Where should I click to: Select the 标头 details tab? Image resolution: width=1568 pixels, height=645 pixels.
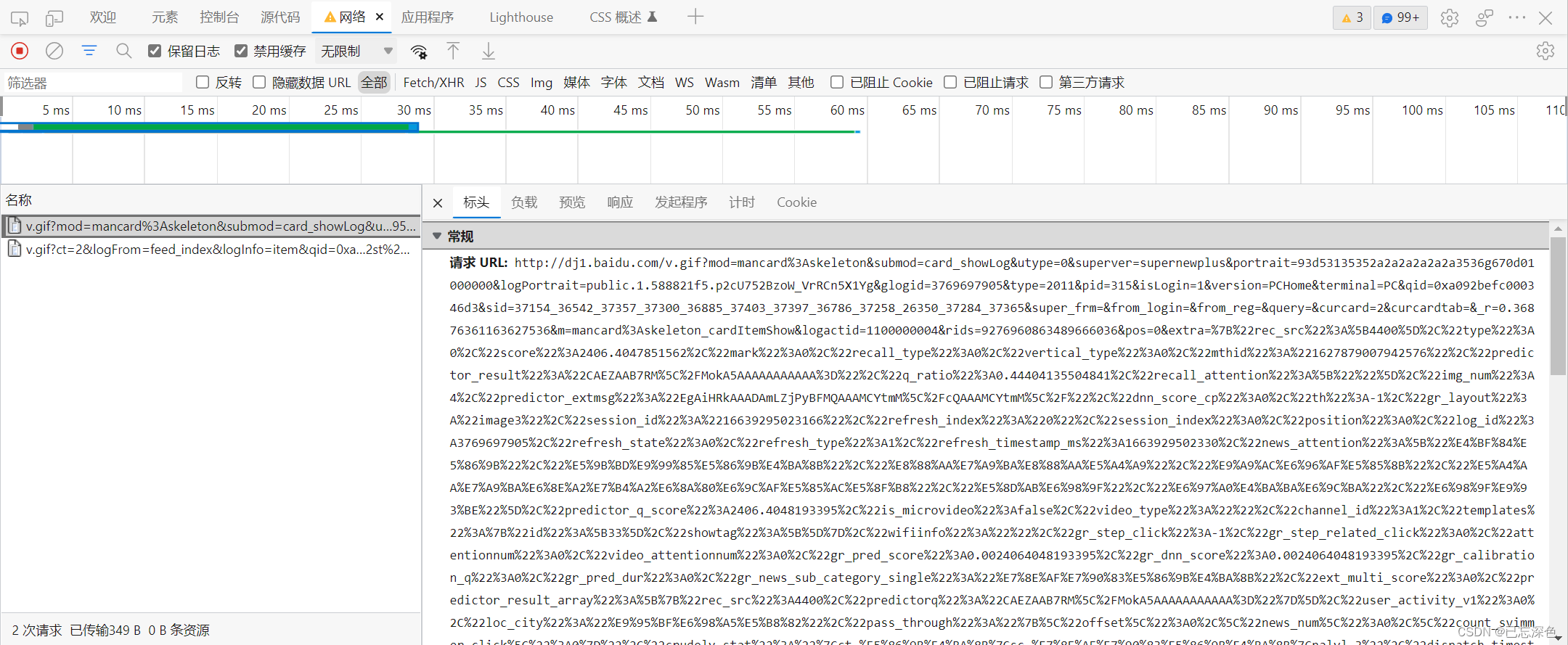[476, 202]
